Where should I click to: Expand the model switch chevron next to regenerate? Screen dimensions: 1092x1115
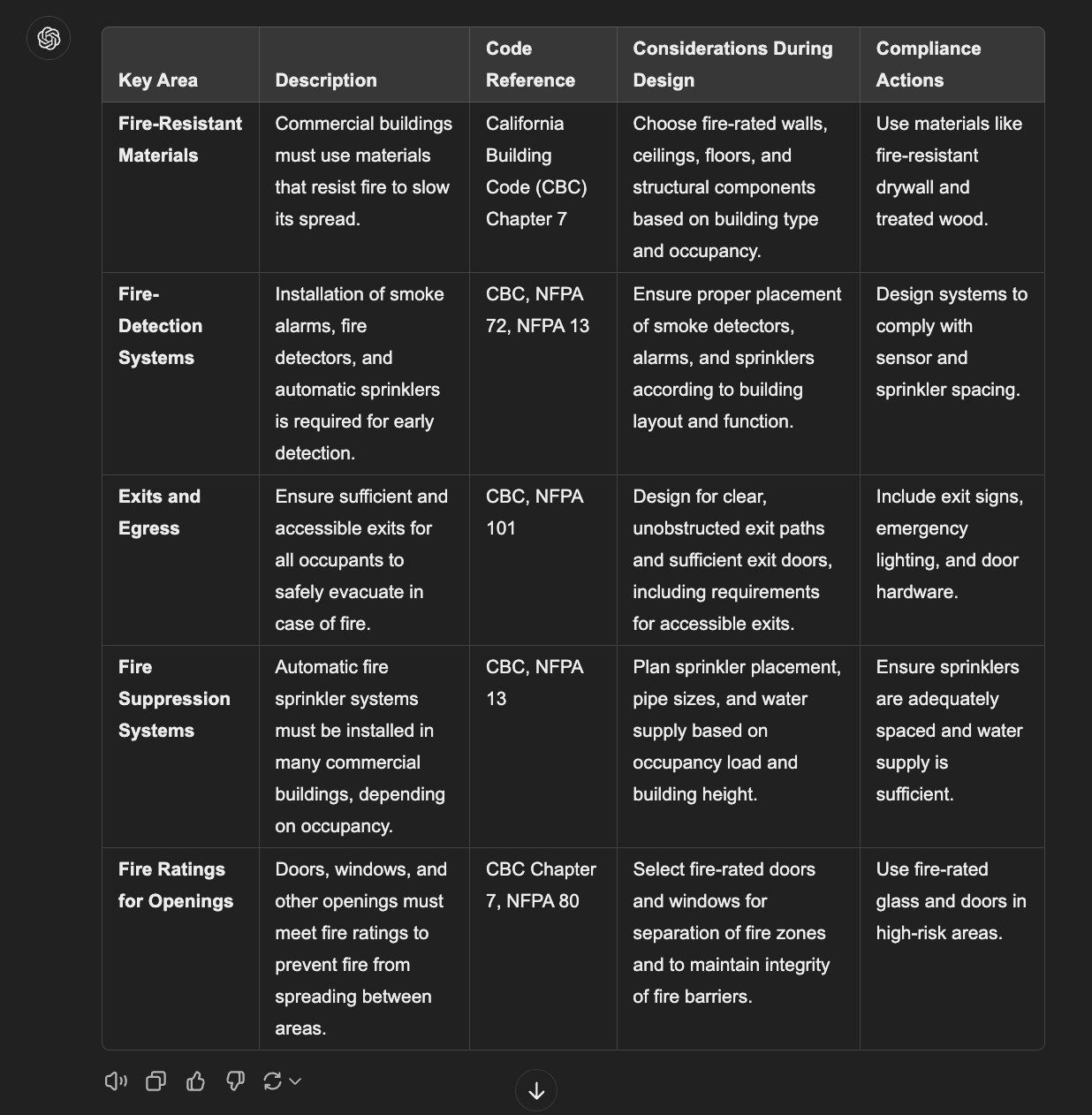(x=295, y=1081)
